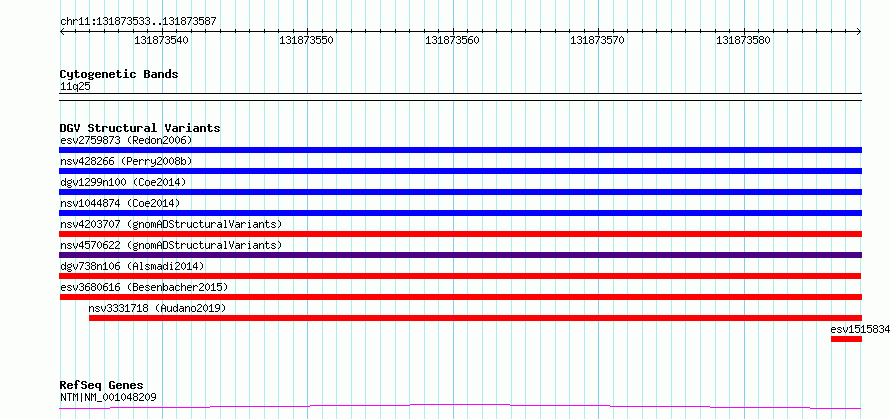Open the RefSeq Genes track heading
This screenshot has height=419, width=890.
pyautogui.click(x=101, y=386)
